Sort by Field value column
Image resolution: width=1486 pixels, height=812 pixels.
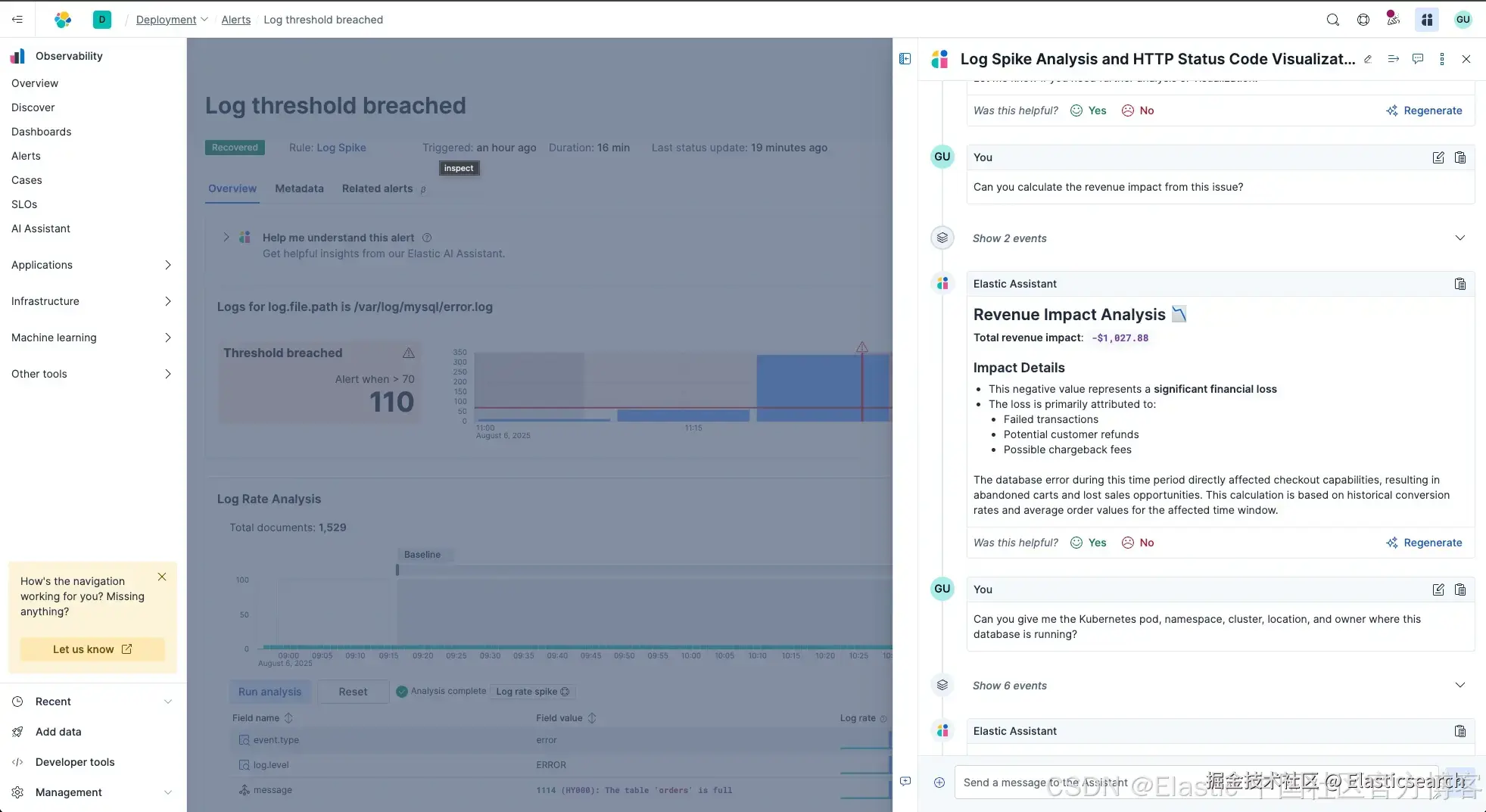point(566,718)
